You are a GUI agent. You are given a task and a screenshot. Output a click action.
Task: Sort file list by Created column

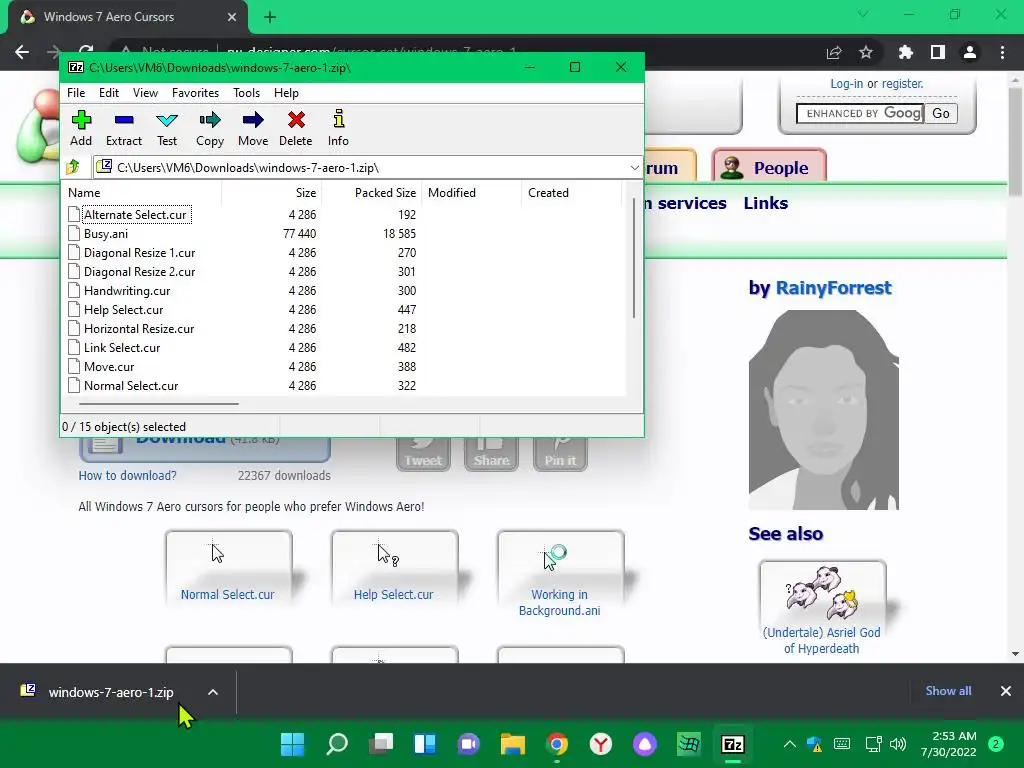click(572, 193)
